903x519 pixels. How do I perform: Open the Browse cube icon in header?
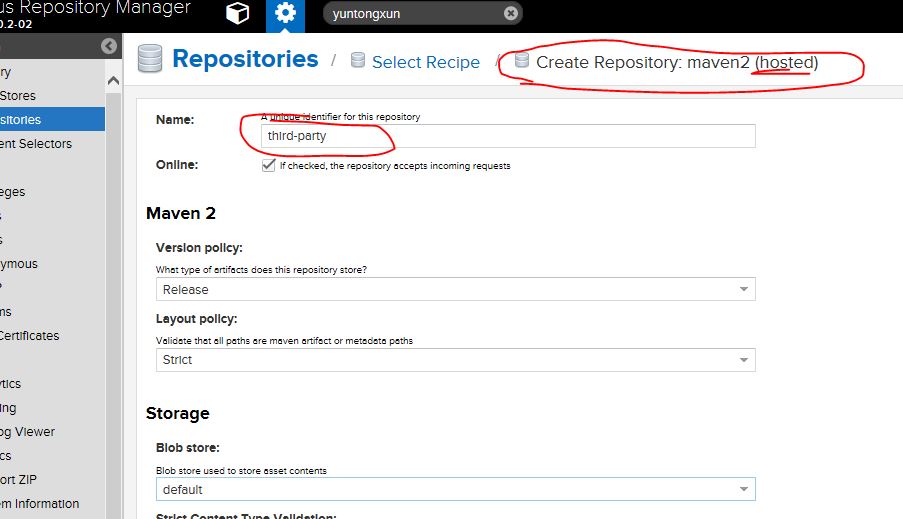tap(237, 13)
